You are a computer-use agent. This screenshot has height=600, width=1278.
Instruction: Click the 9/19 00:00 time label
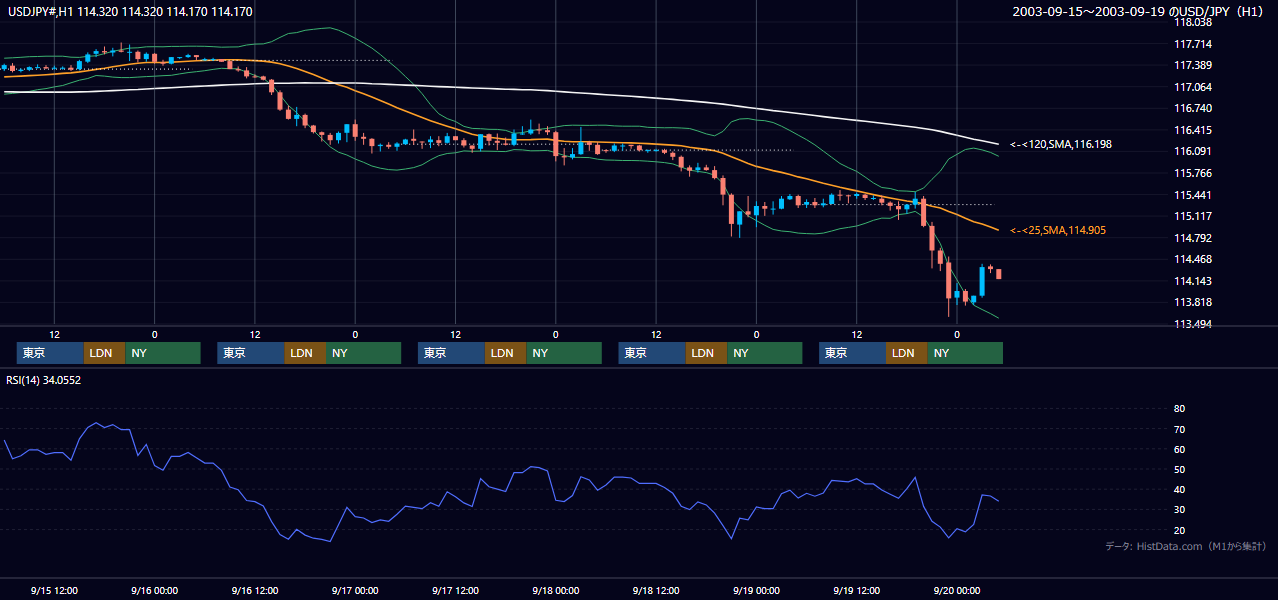756,590
